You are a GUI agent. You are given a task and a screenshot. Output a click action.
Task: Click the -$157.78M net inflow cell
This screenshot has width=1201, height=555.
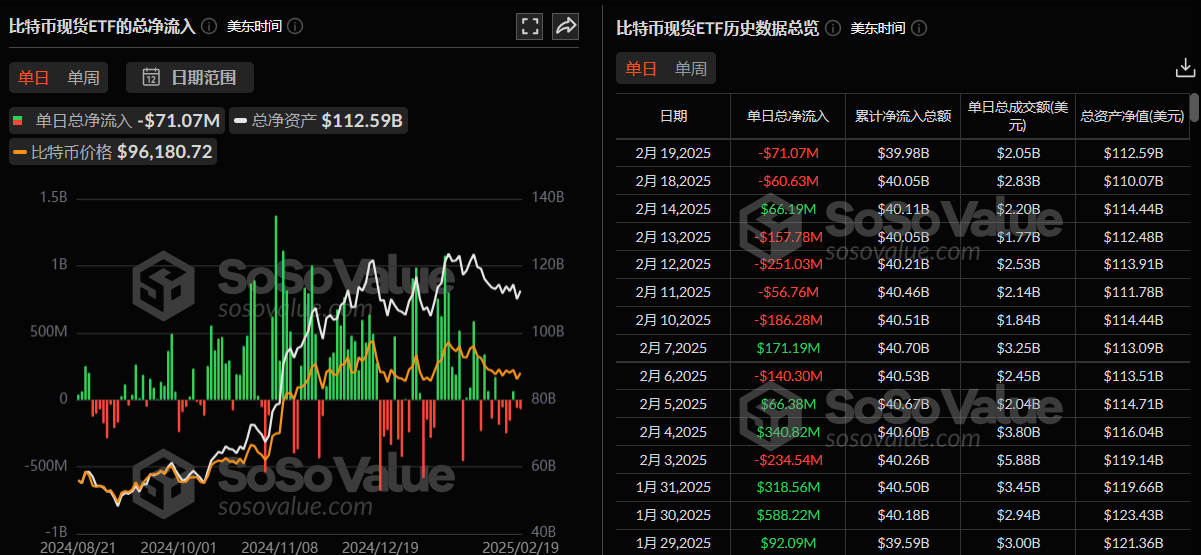pos(788,237)
